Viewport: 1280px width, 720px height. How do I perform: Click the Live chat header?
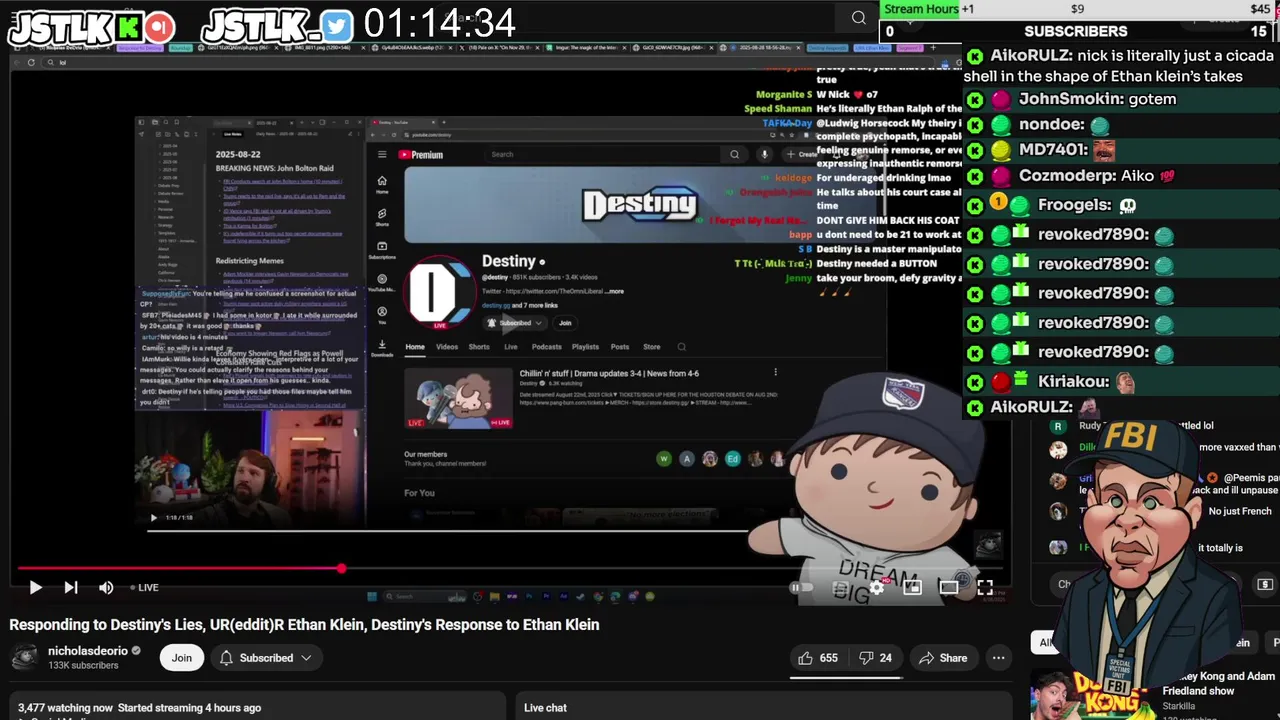tap(545, 708)
